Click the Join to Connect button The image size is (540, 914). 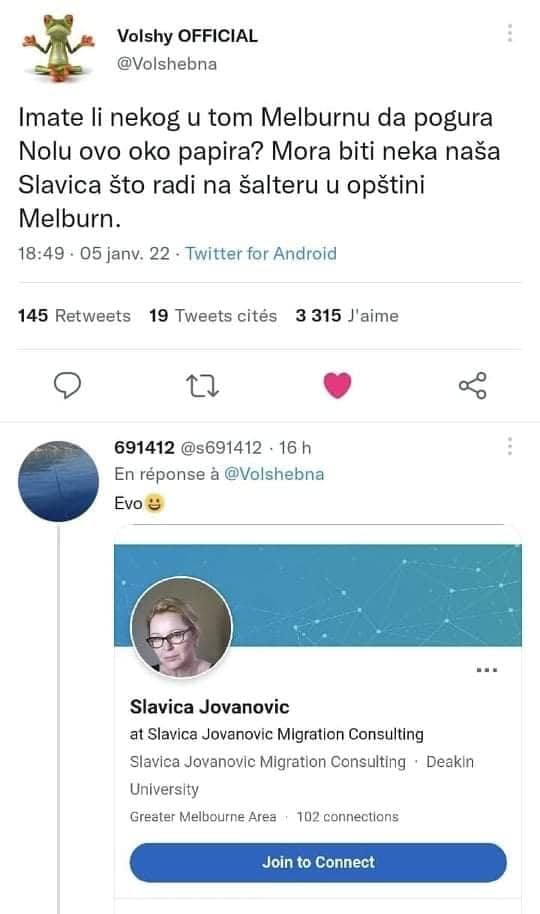[x=318, y=862]
